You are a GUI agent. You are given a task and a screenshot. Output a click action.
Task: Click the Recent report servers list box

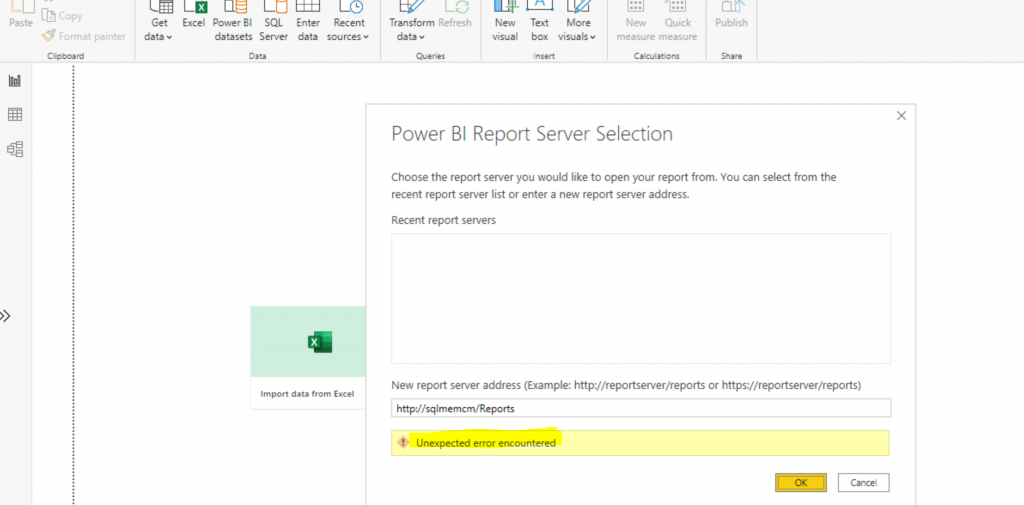[641, 298]
